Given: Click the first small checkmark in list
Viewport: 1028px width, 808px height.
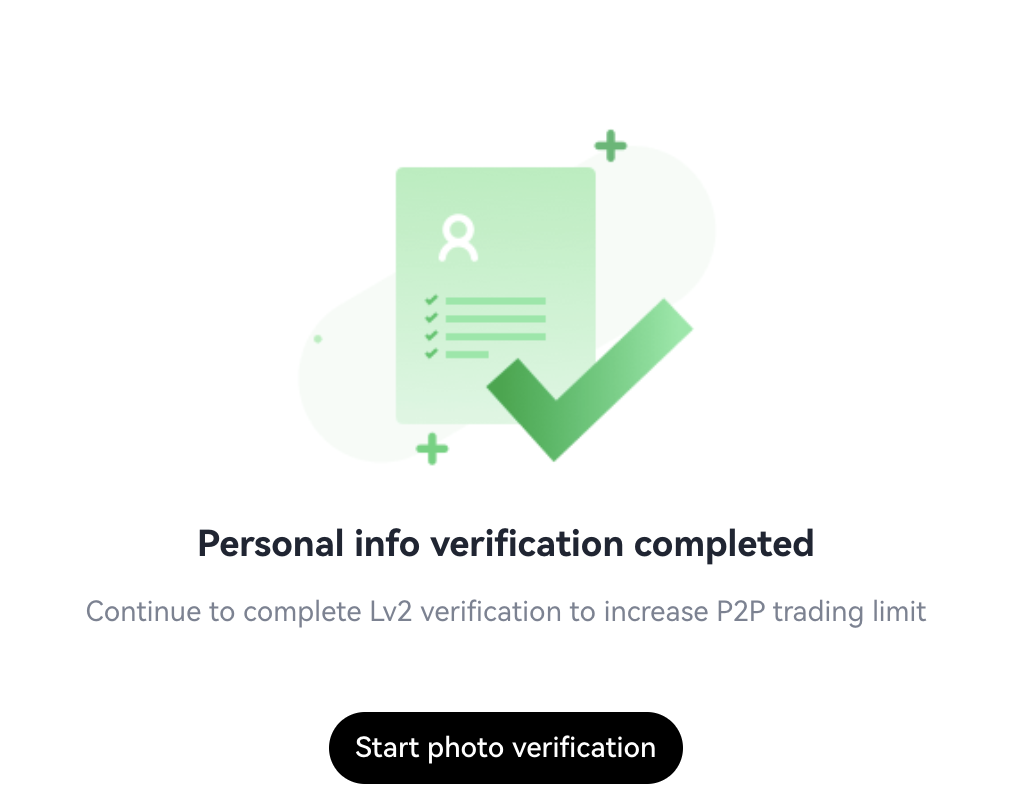Looking at the screenshot, I should [431, 300].
